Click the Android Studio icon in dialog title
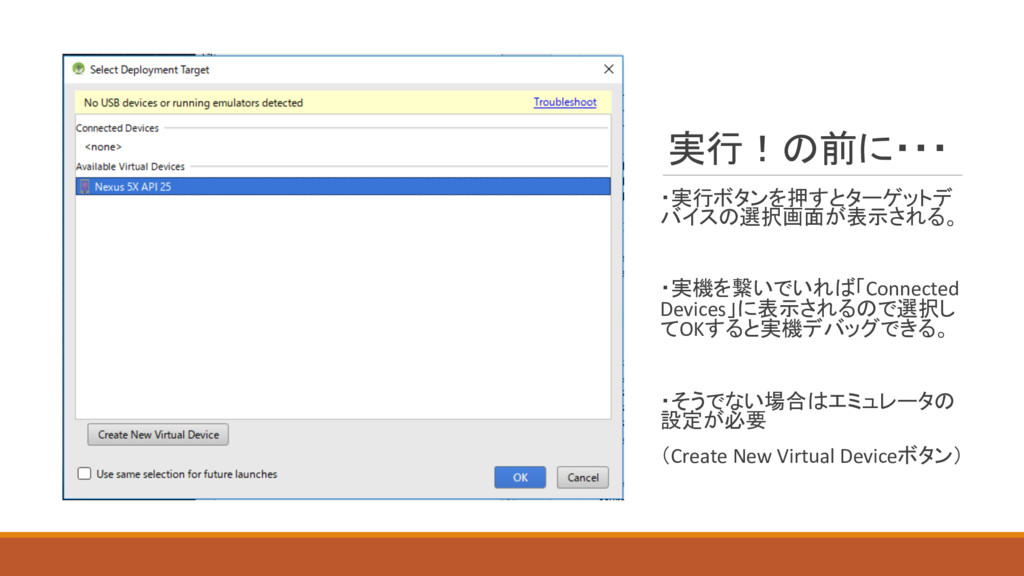This screenshot has height=576, width=1024. pyautogui.click(x=79, y=69)
